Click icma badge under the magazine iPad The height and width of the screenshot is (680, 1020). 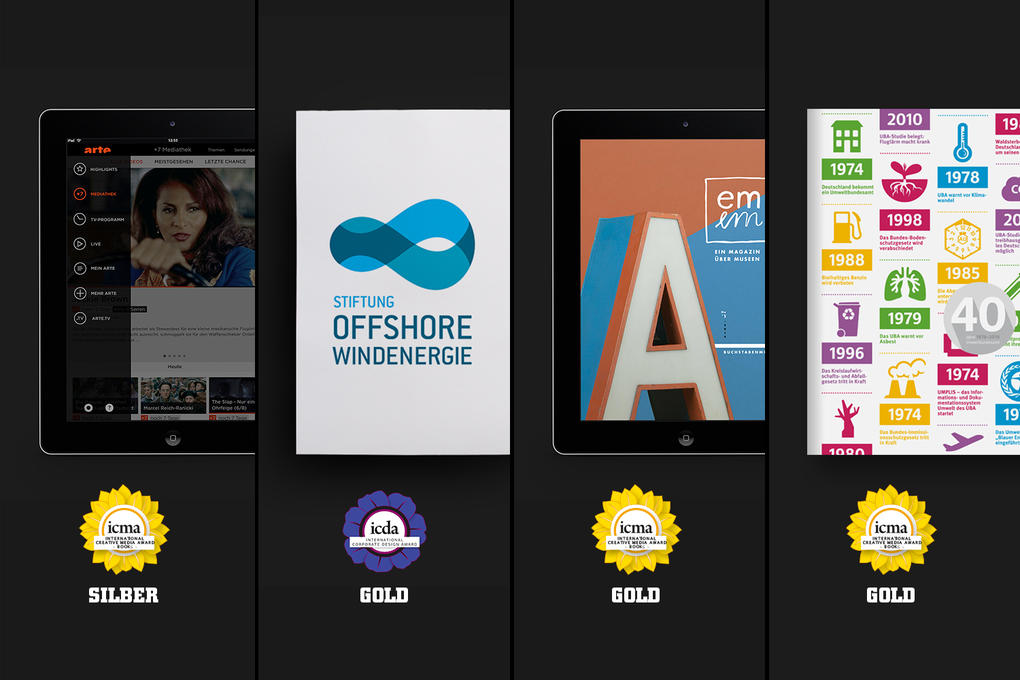636,530
